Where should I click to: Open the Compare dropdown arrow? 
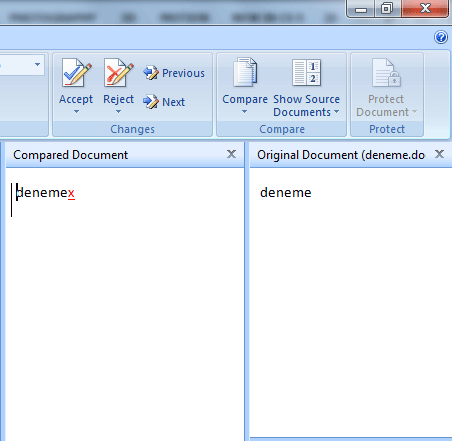click(244, 112)
